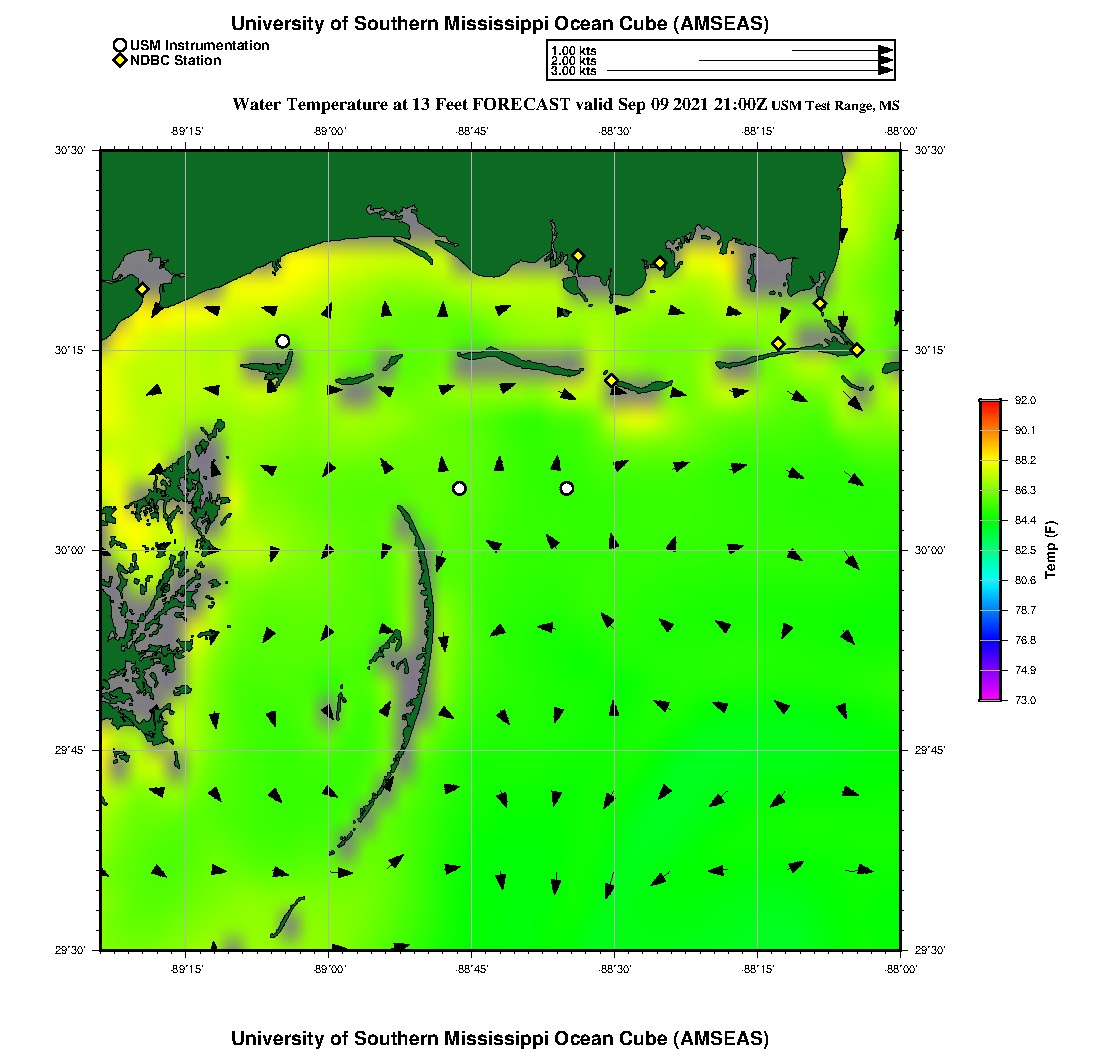This screenshot has height=1050, width=1100.
Task: Click the red top of the temperature color bar
Action: tap(991, 405)
